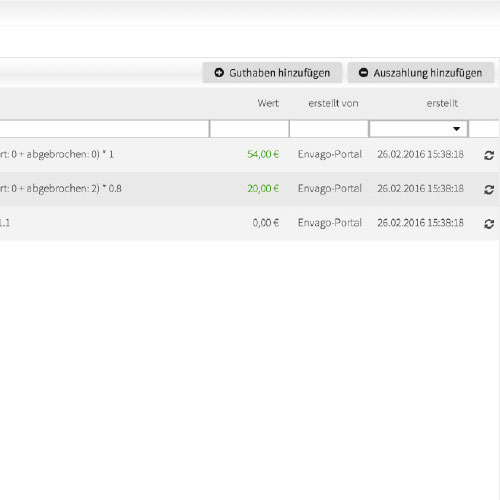The width and height of the screenshot is (500, 500).
Task: Open the erstellt date filter dropdown
Action: [x=418, y=129]
